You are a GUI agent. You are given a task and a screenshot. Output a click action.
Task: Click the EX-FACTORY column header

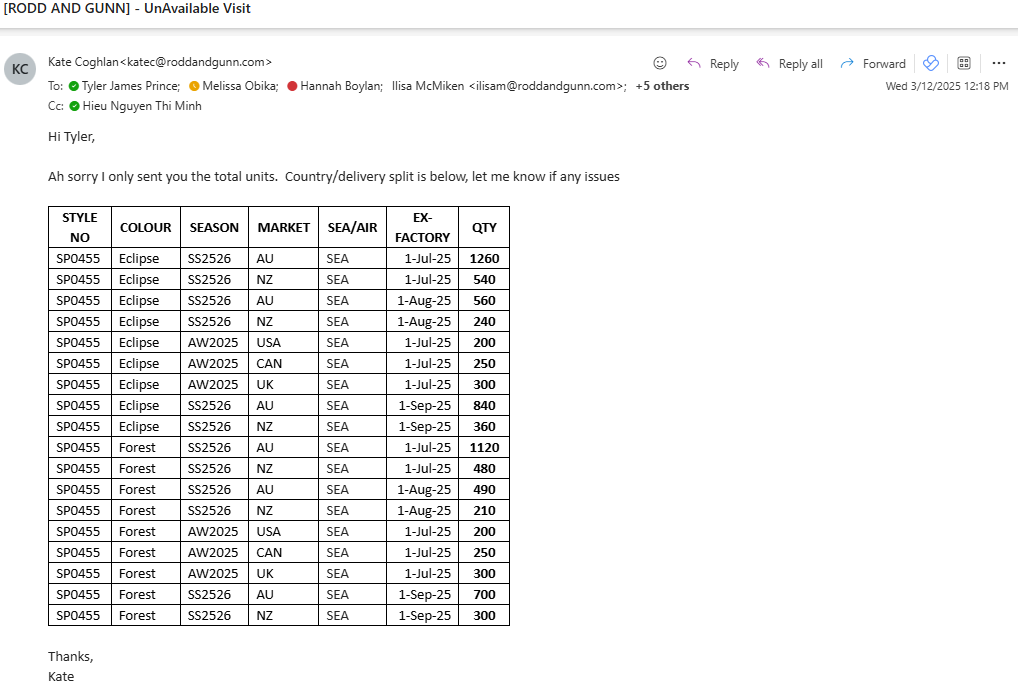pos(423,227)
